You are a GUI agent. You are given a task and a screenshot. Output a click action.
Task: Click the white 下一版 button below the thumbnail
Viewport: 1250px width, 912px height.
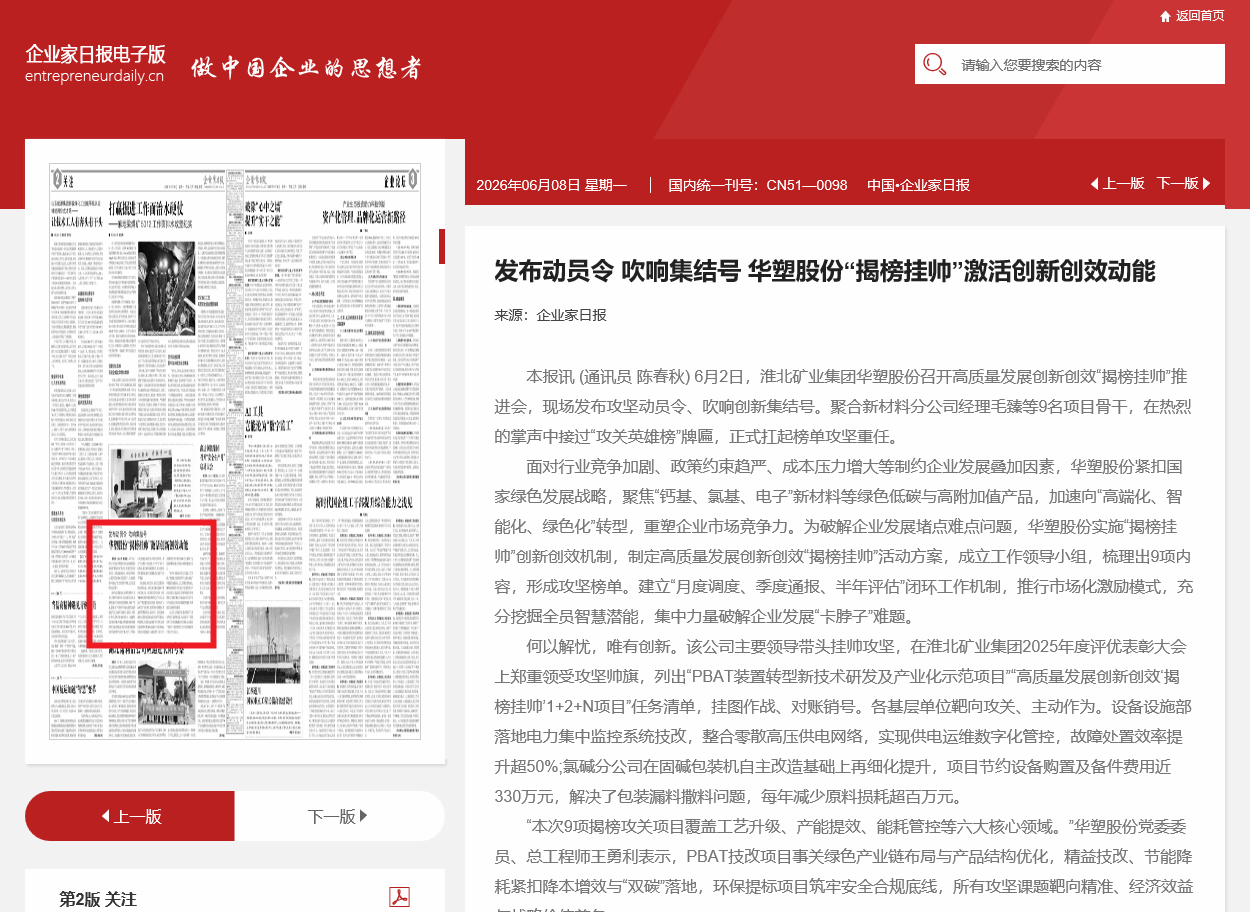339,816
